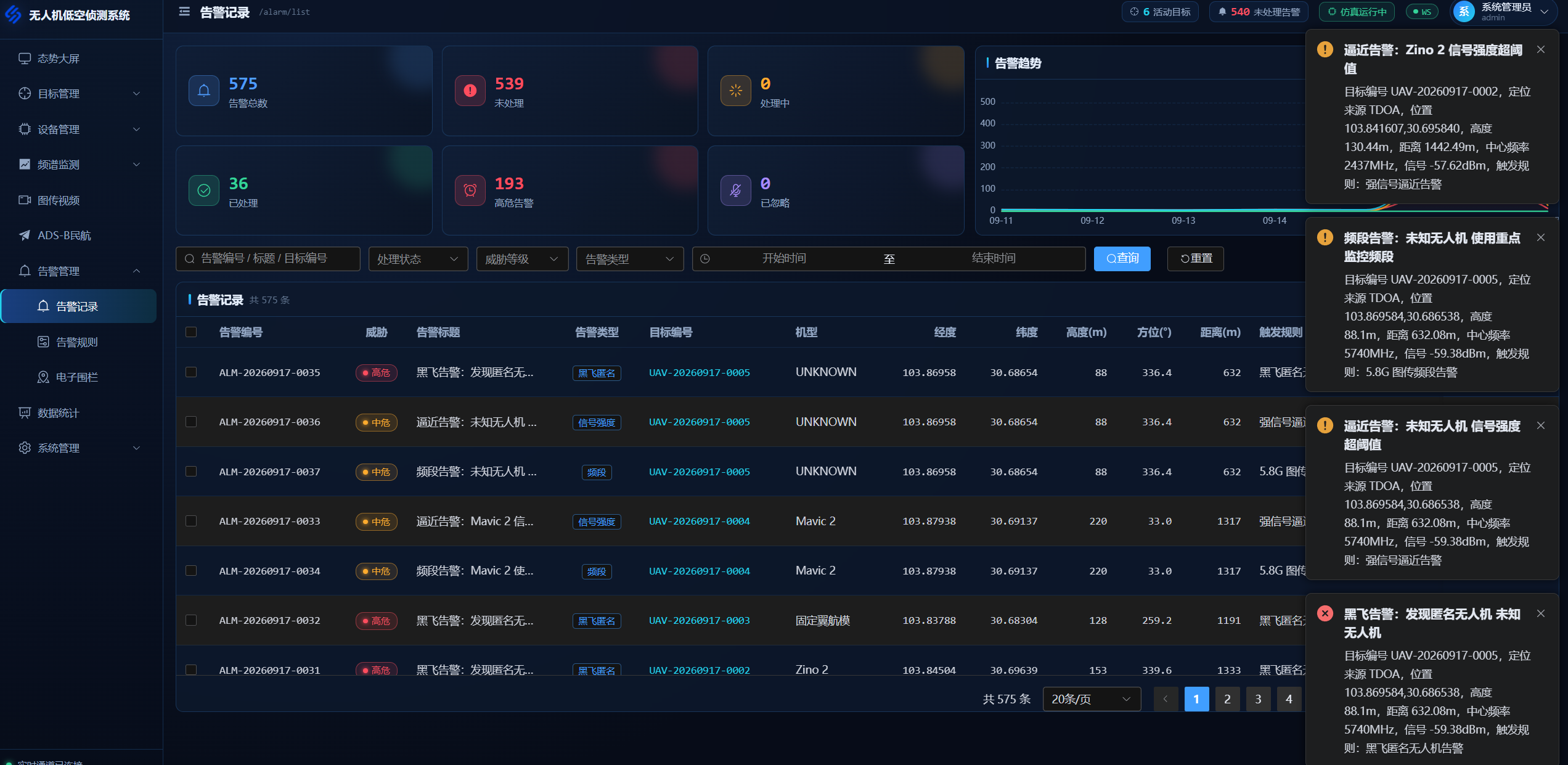This screenshot has height=765, width=1568.
Task: Click the 开始时间 date field
Action: click(x=784, y=259)
